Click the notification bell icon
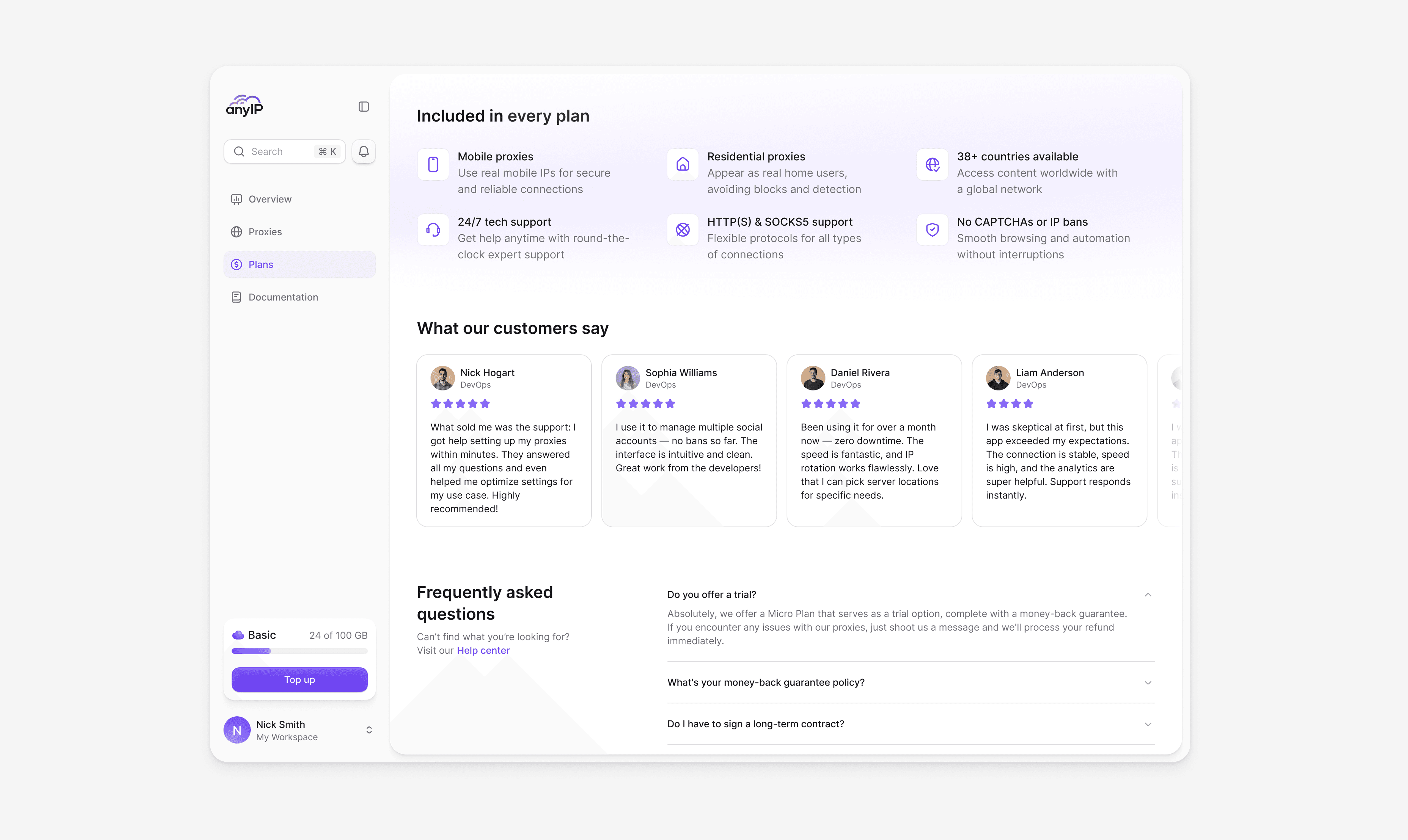The image size is (1408, 840). point(364,151)
